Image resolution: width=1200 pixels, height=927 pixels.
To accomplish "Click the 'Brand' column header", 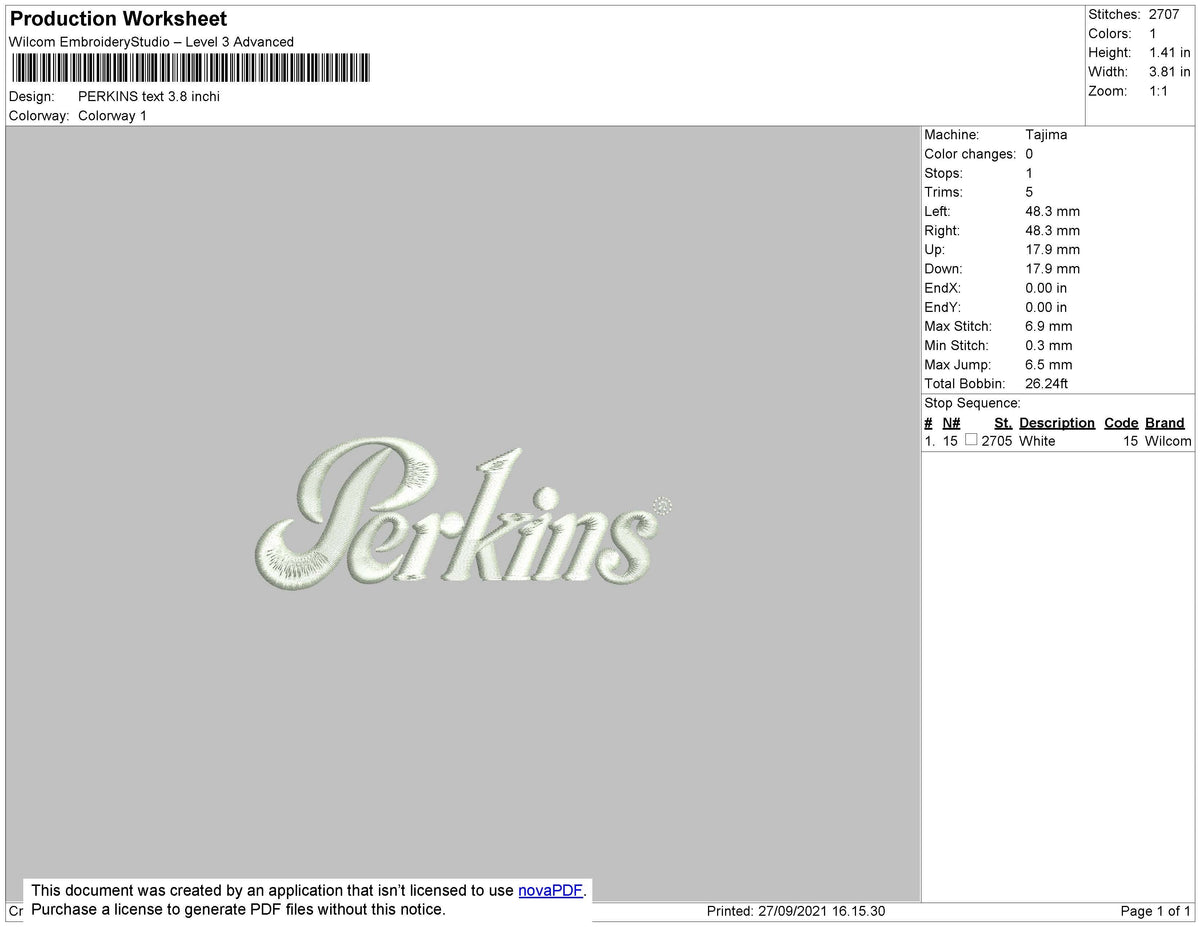I will 1165,423.
